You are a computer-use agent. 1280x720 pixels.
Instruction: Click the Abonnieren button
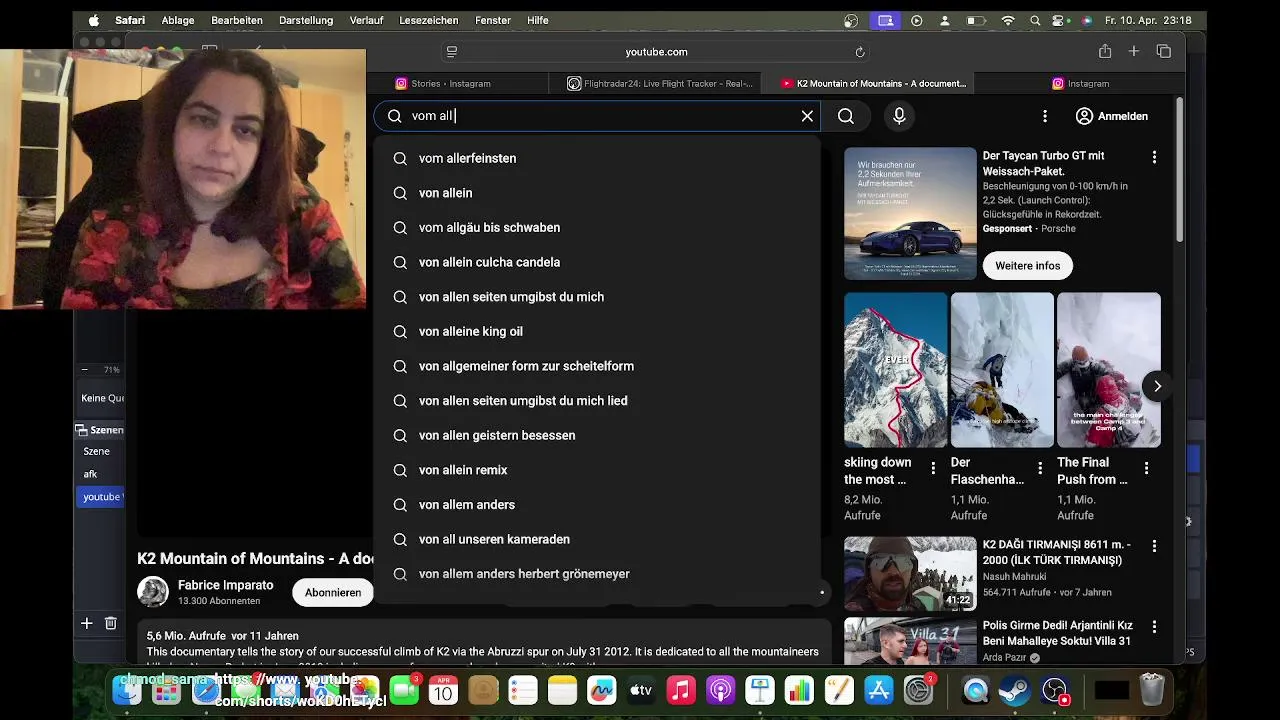click(333, 592)
